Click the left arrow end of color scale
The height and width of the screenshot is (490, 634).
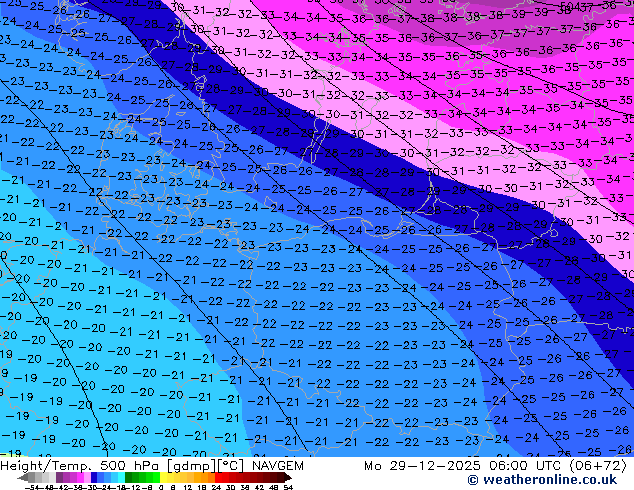(x=23, y=478)
